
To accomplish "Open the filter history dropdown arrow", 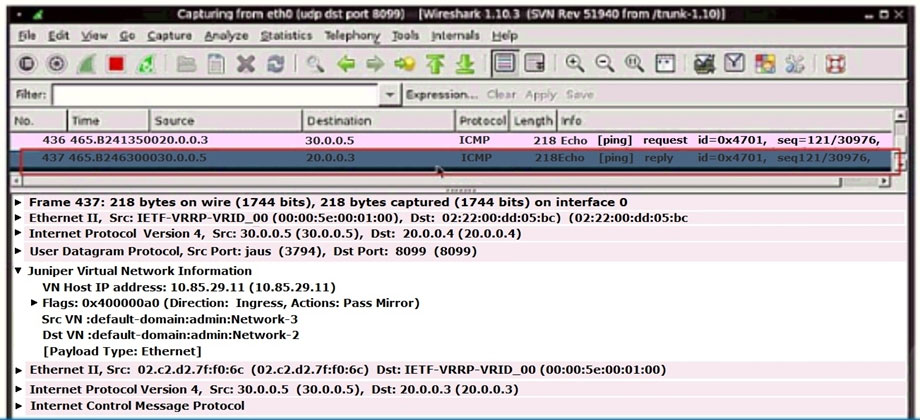I will (390, 94).
